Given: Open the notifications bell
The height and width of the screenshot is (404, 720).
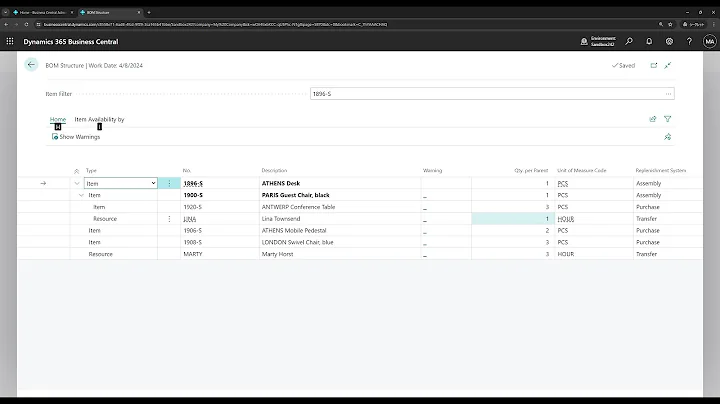Looking at the screenshot, I should (649, 41).
